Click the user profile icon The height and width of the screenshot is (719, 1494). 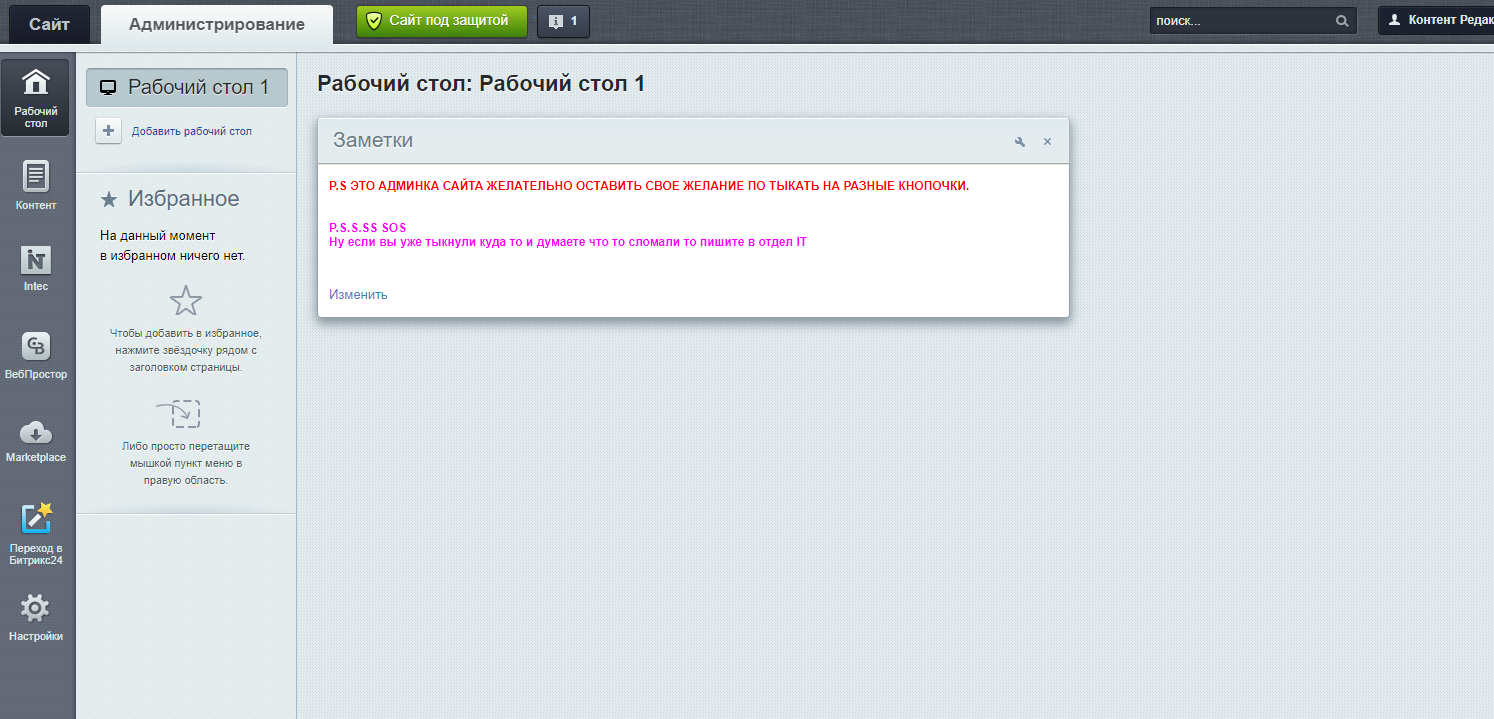coord(1394,20)
